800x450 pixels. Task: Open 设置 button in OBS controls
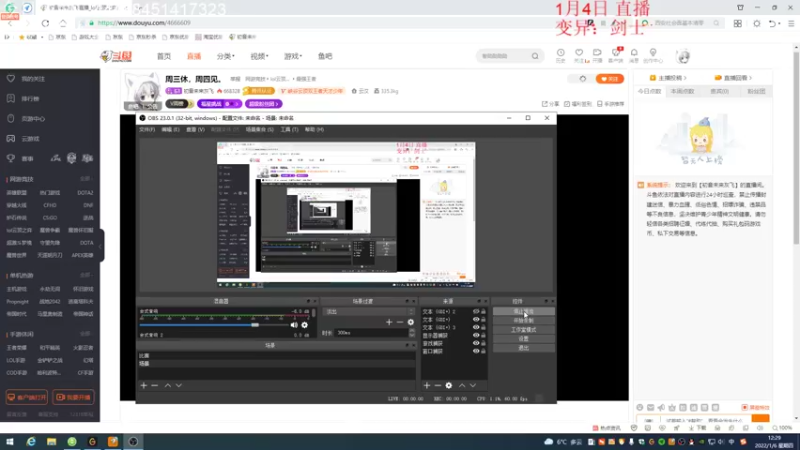point(523,339)
